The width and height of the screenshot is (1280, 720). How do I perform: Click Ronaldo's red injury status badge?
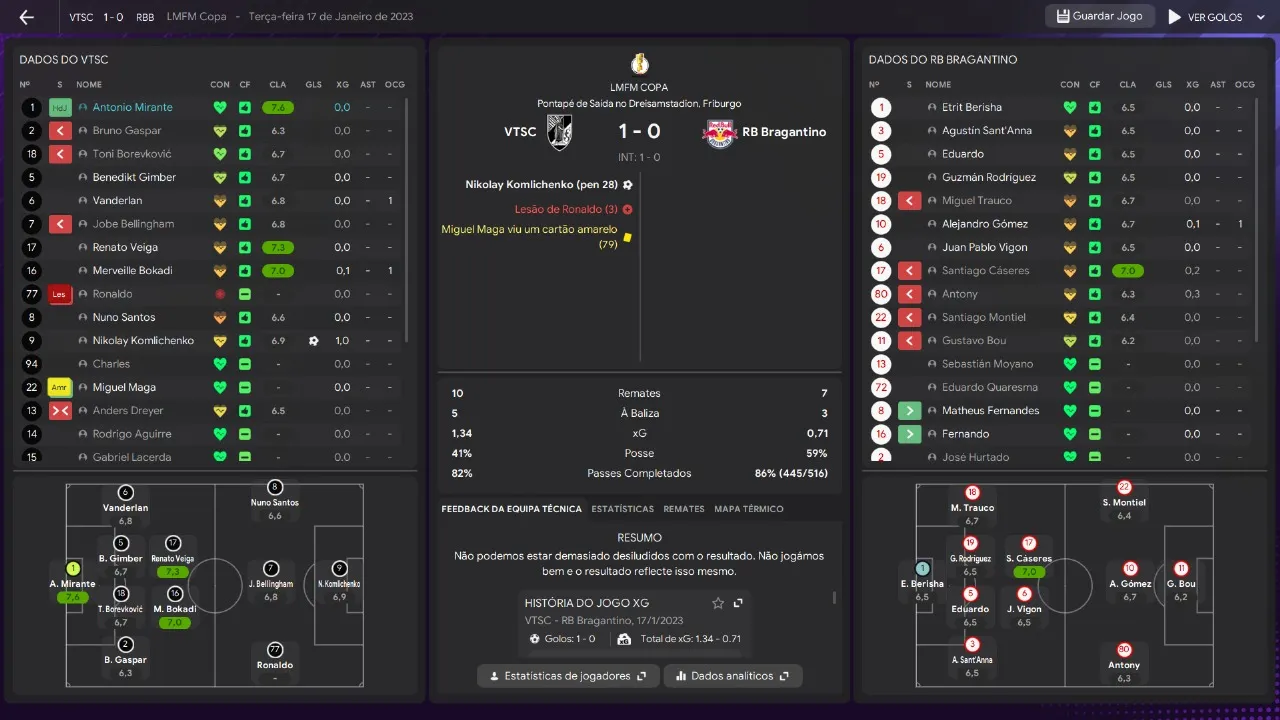[x=60, y=294]
